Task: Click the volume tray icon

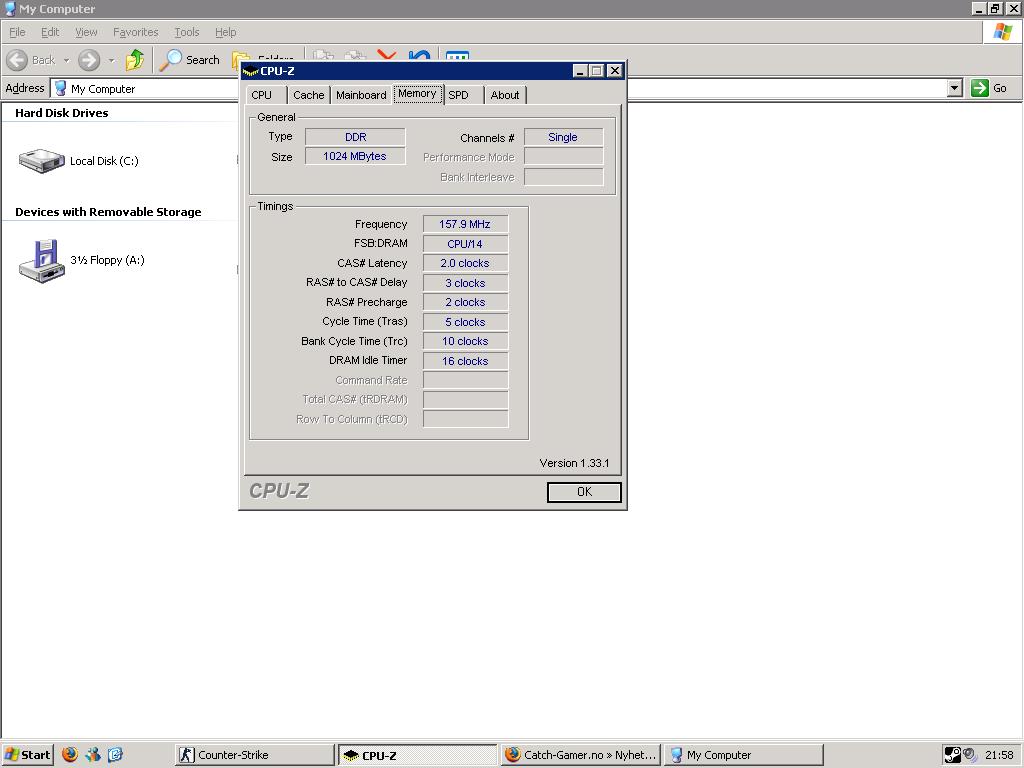Action: [970, 755]
